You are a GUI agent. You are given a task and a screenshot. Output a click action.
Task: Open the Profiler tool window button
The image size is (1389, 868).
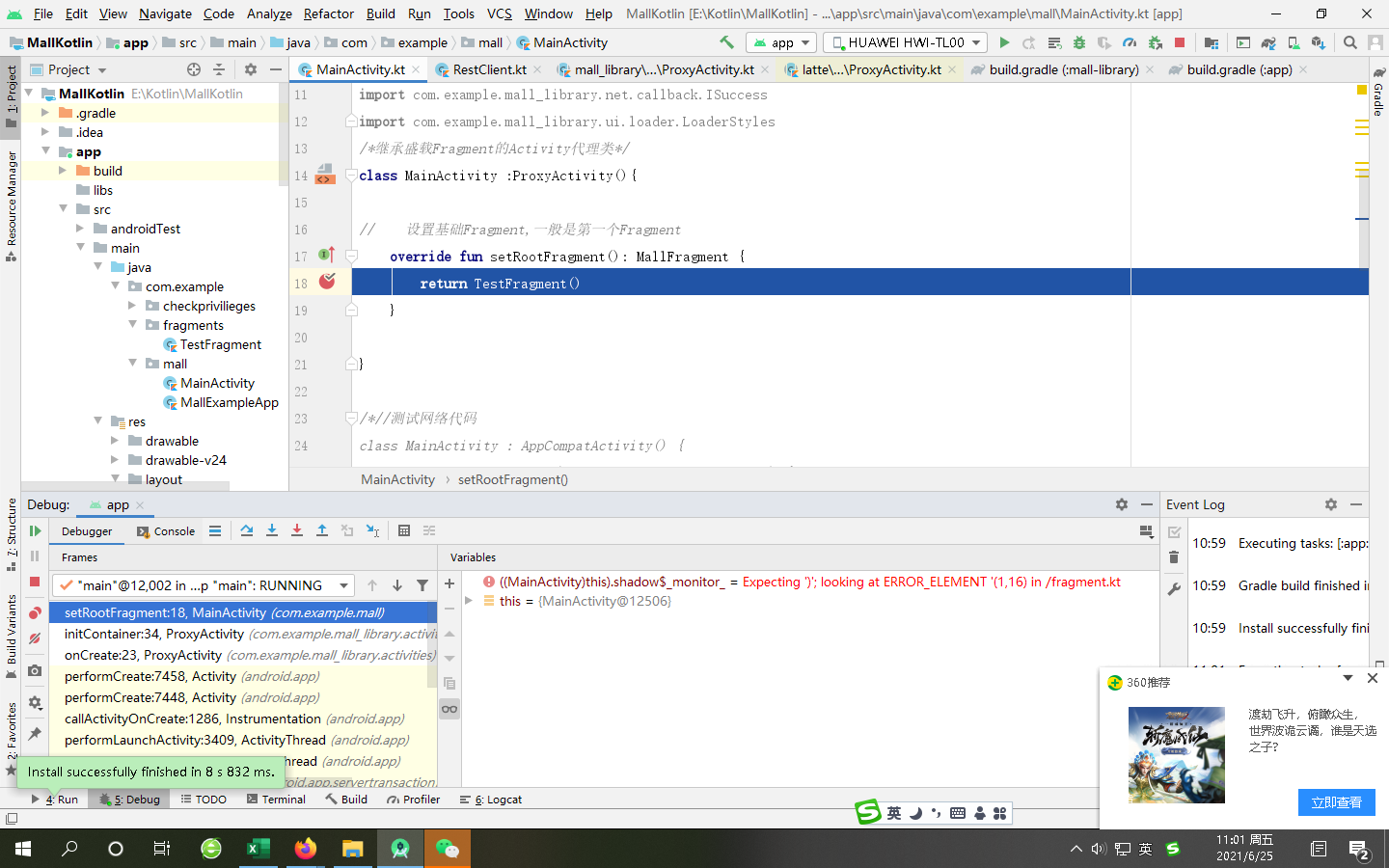click(x=413, y=800)
